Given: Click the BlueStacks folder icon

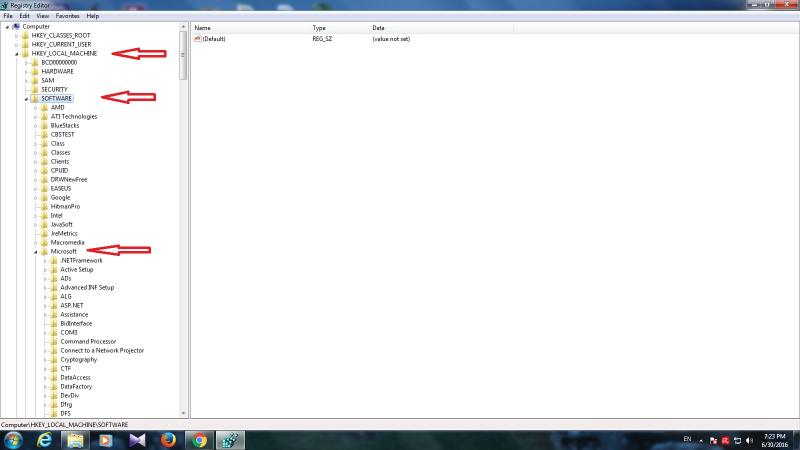Looking at the screenshot, I should coord(44,126).
